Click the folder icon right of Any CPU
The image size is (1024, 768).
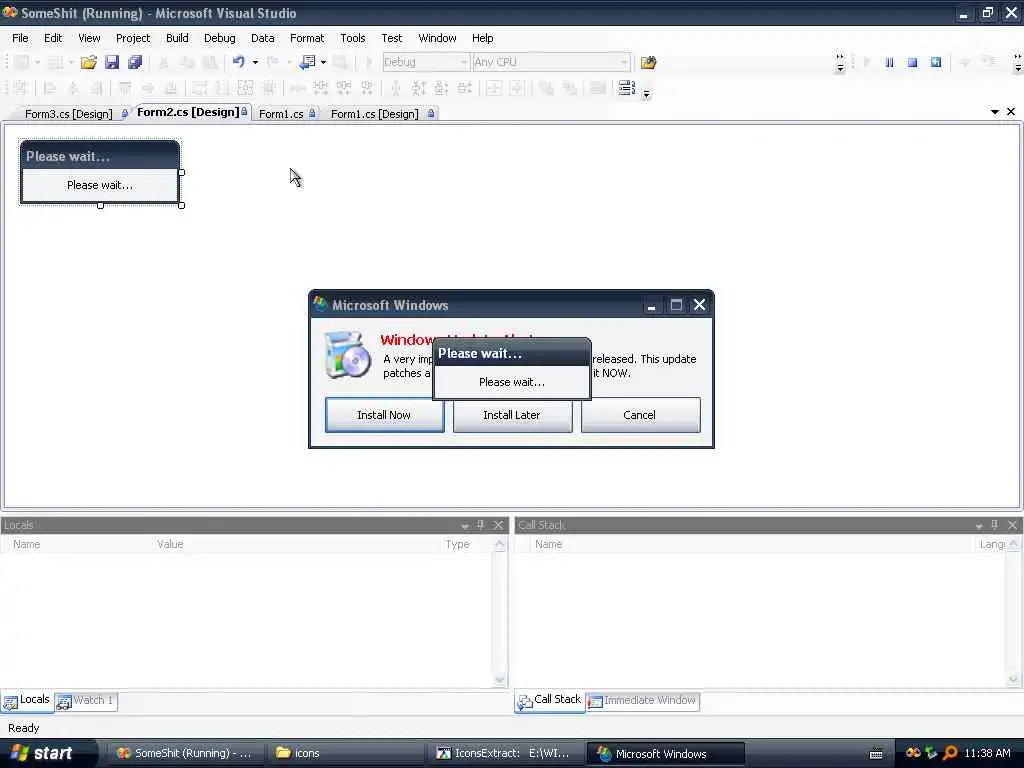[x=648, y=63]
